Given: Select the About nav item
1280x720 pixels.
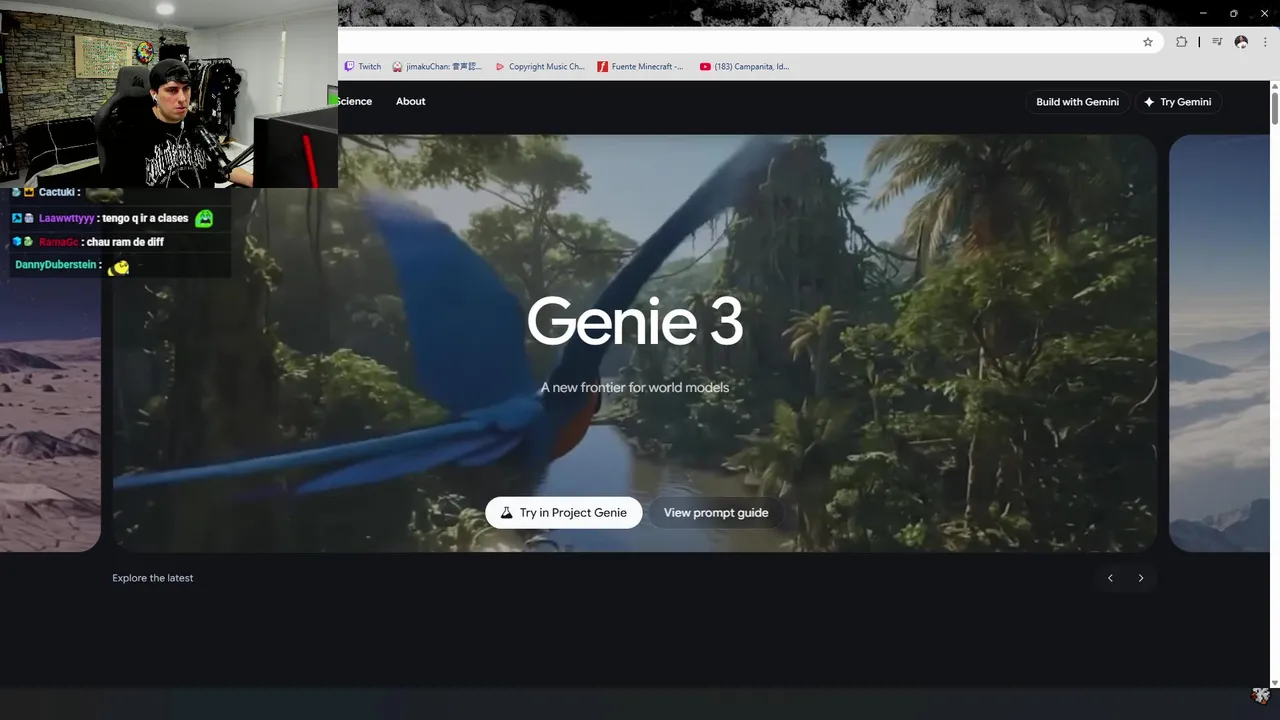Looking at the screenshot, I should pyautogui.click(x=411, y=101).
